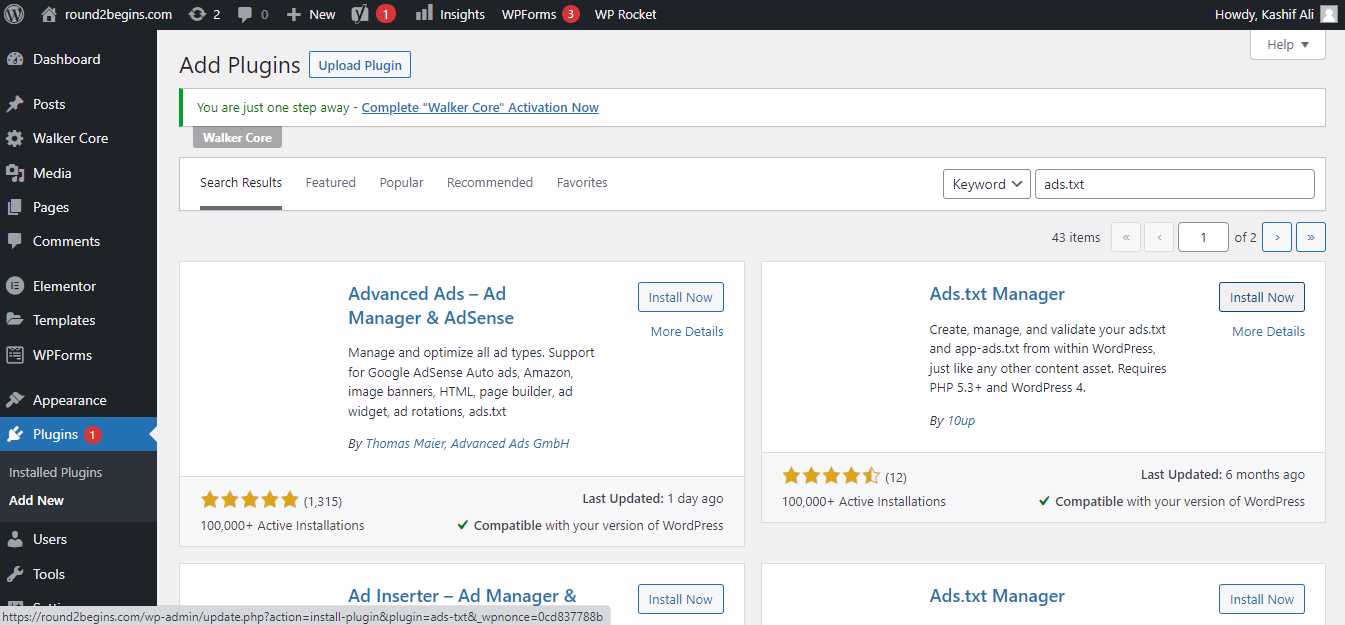This screenshot has height=625, width=1345.
Task: Open the comments bubble icon in the admin bar
Action: click(x=245, y=14)
